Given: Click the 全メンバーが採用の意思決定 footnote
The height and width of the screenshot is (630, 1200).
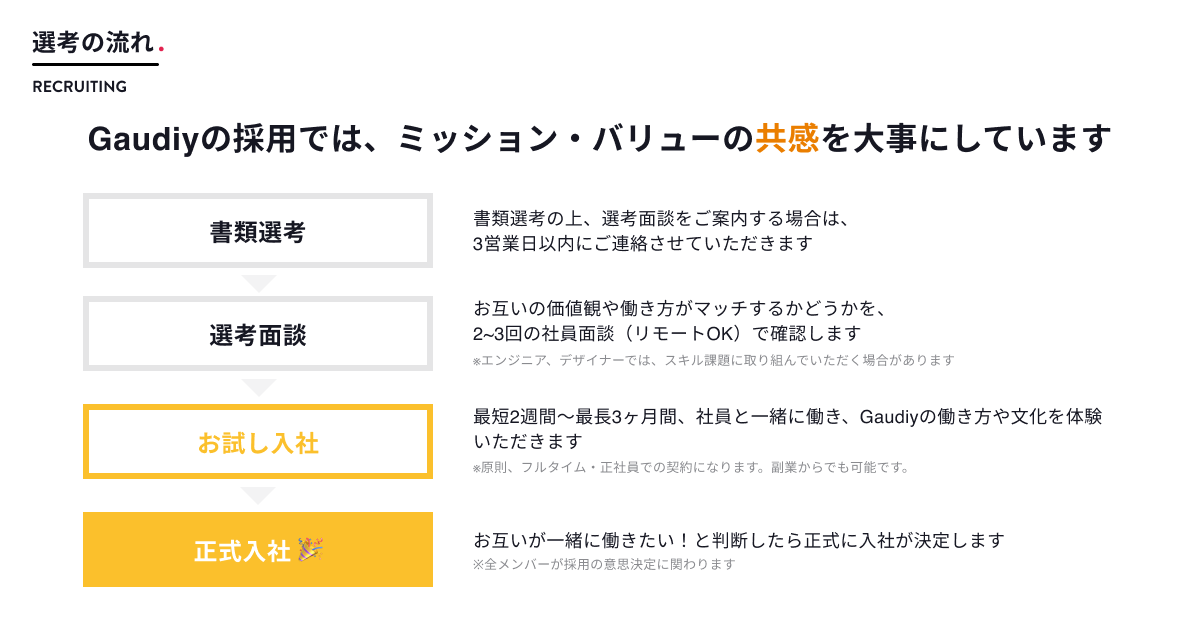Looking at the screenshot, I should [604, 564].
